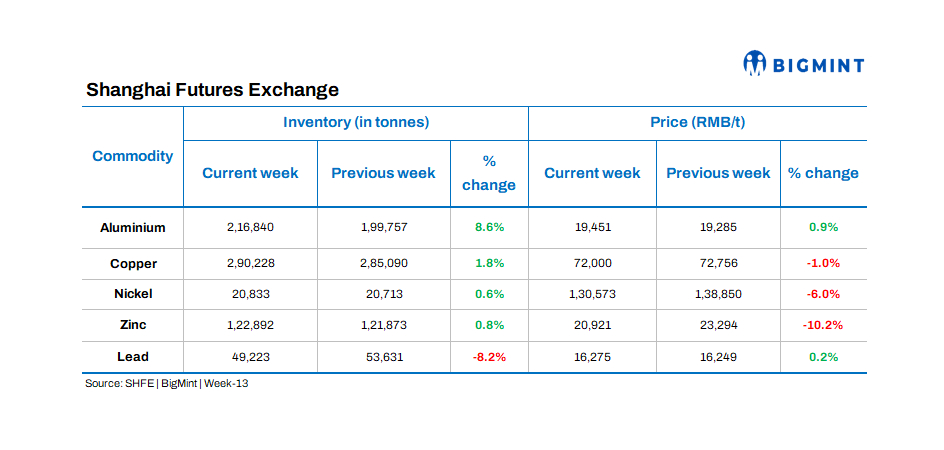Screen dimensions: 944x450
Task: Click the Source: SHFE footnote text
Action: pos(166,383)
